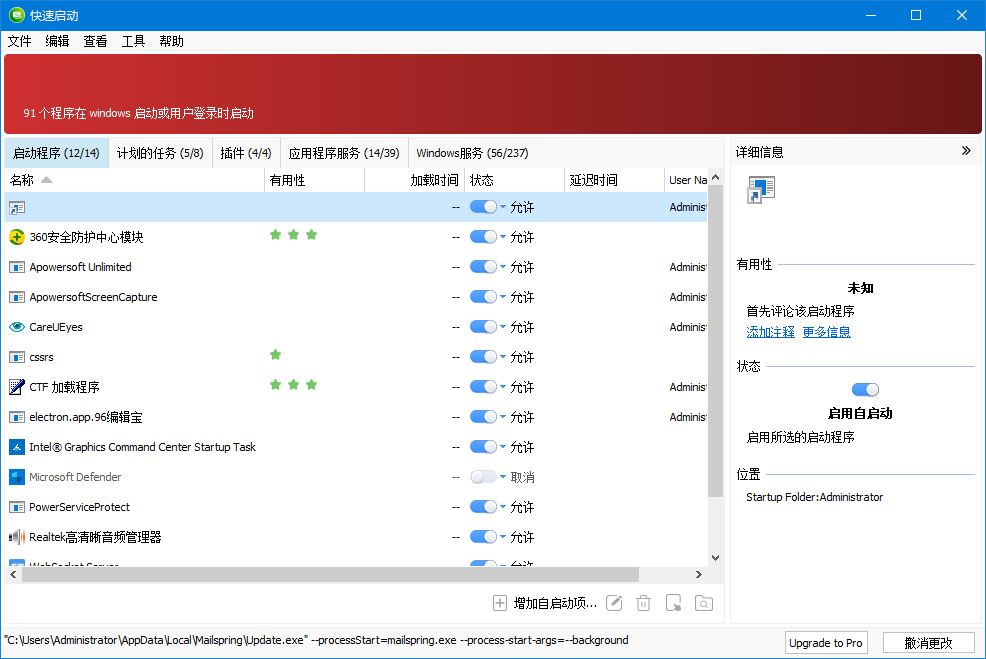Click the 添加注释 link
The height and width of the screenshot is (659, 986).
pos(770,332)
